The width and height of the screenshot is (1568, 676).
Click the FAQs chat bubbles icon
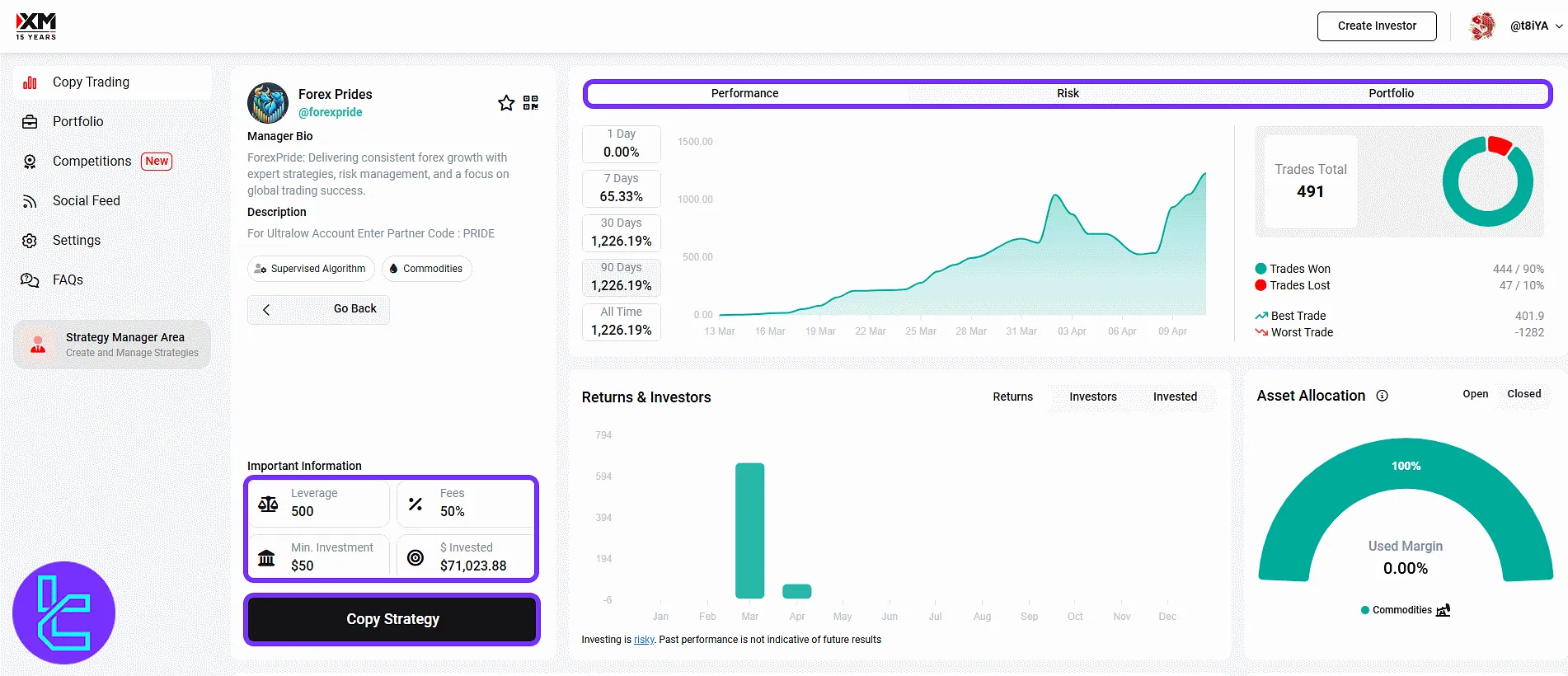click(x=30, y=280)
